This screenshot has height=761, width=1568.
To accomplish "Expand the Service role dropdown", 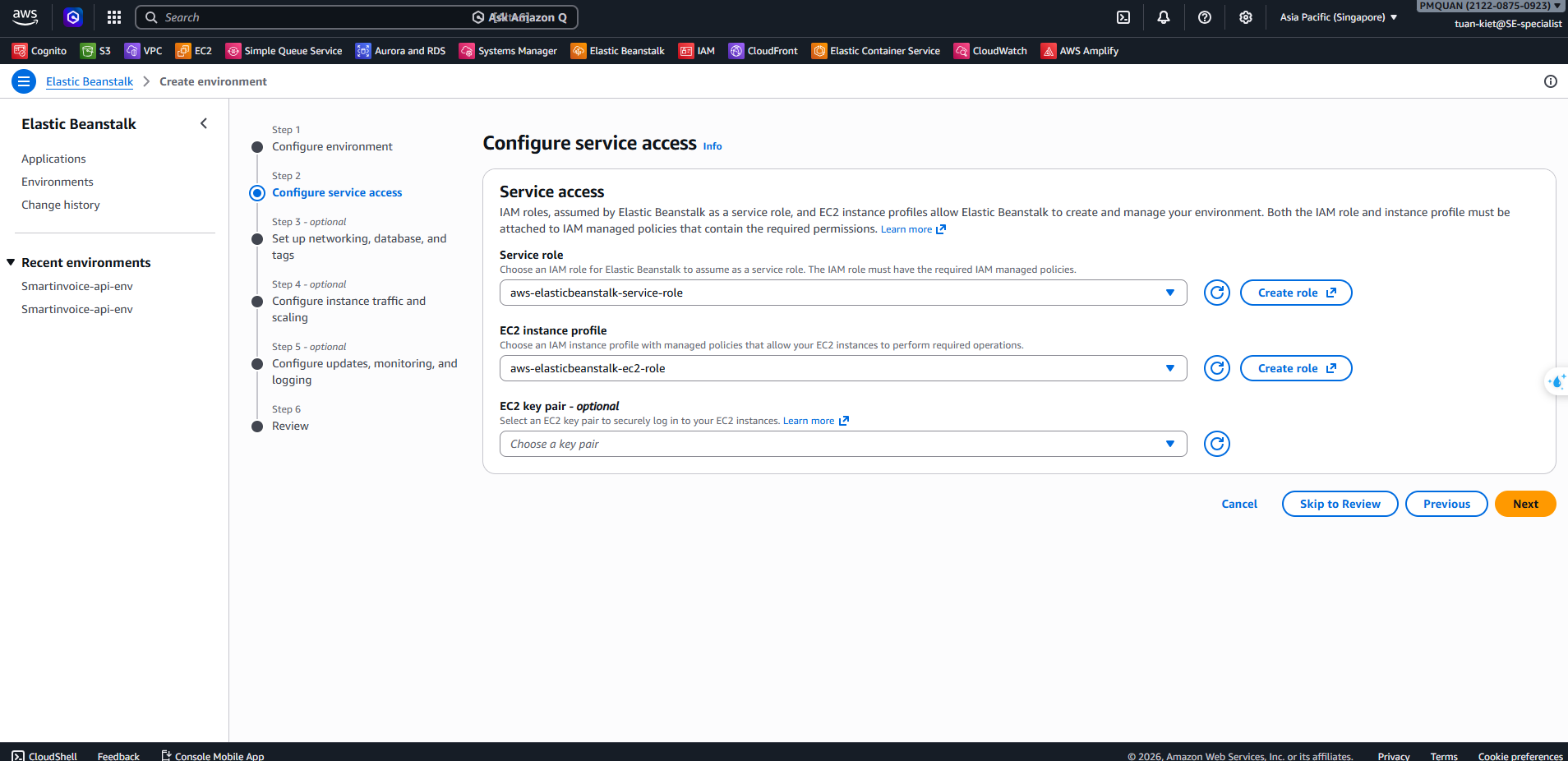I will (842, 293).
